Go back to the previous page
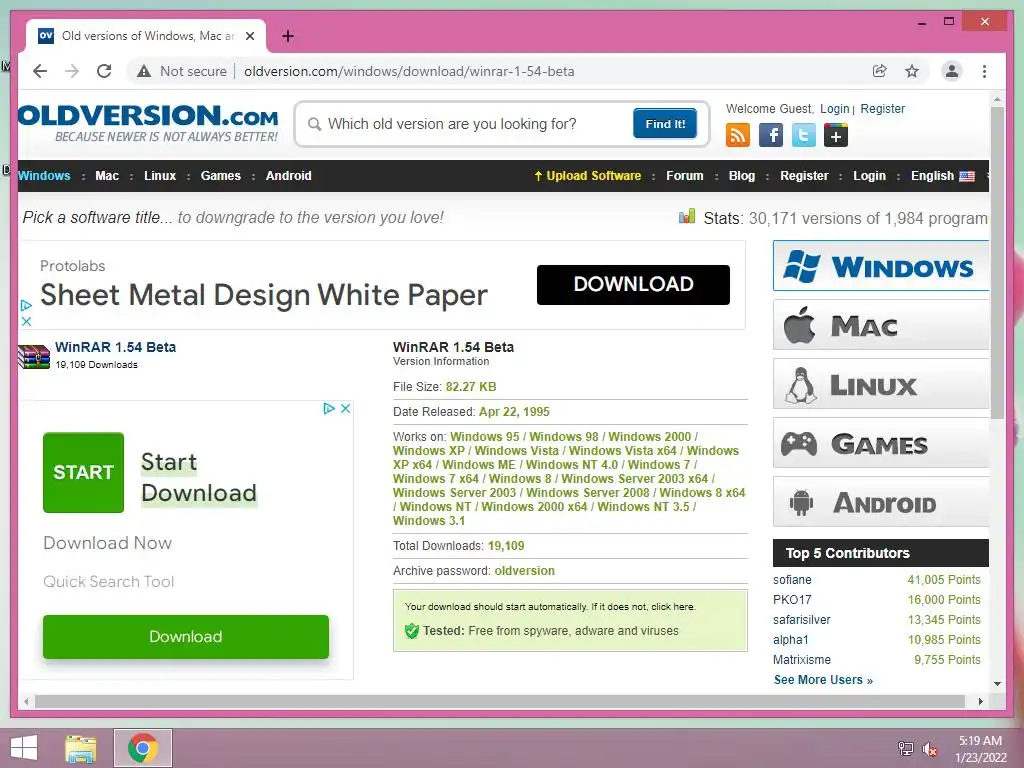This screenshot has height=768, width=1024. click(40, 71)
